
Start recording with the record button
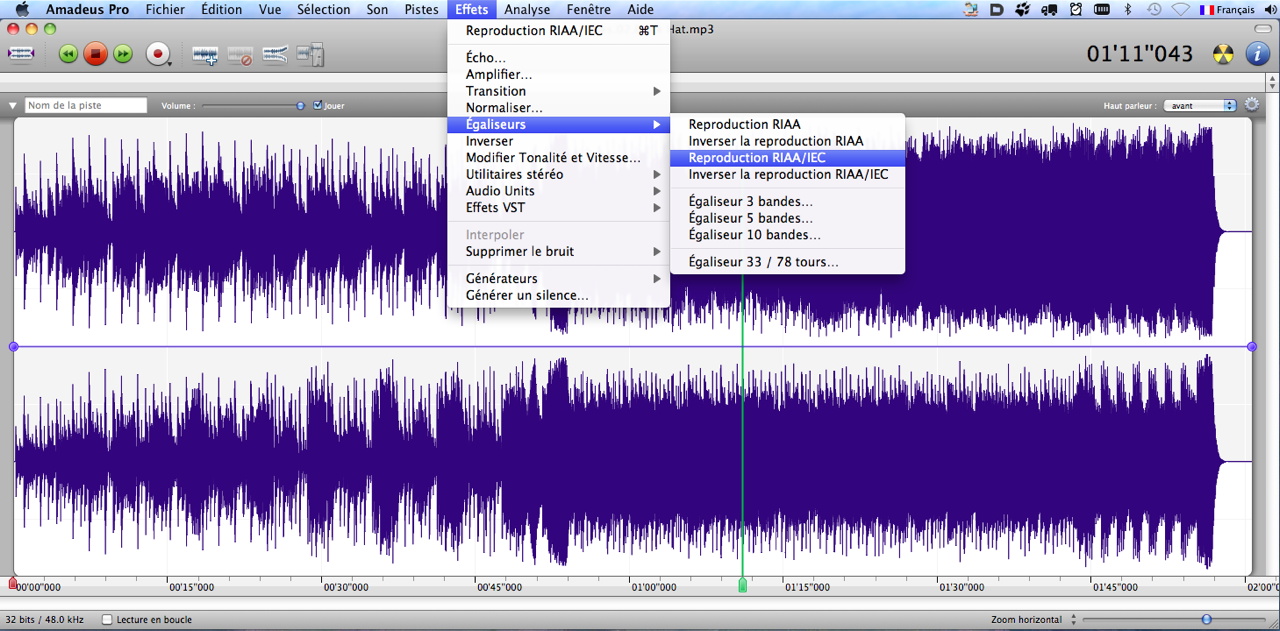point(157,54)
